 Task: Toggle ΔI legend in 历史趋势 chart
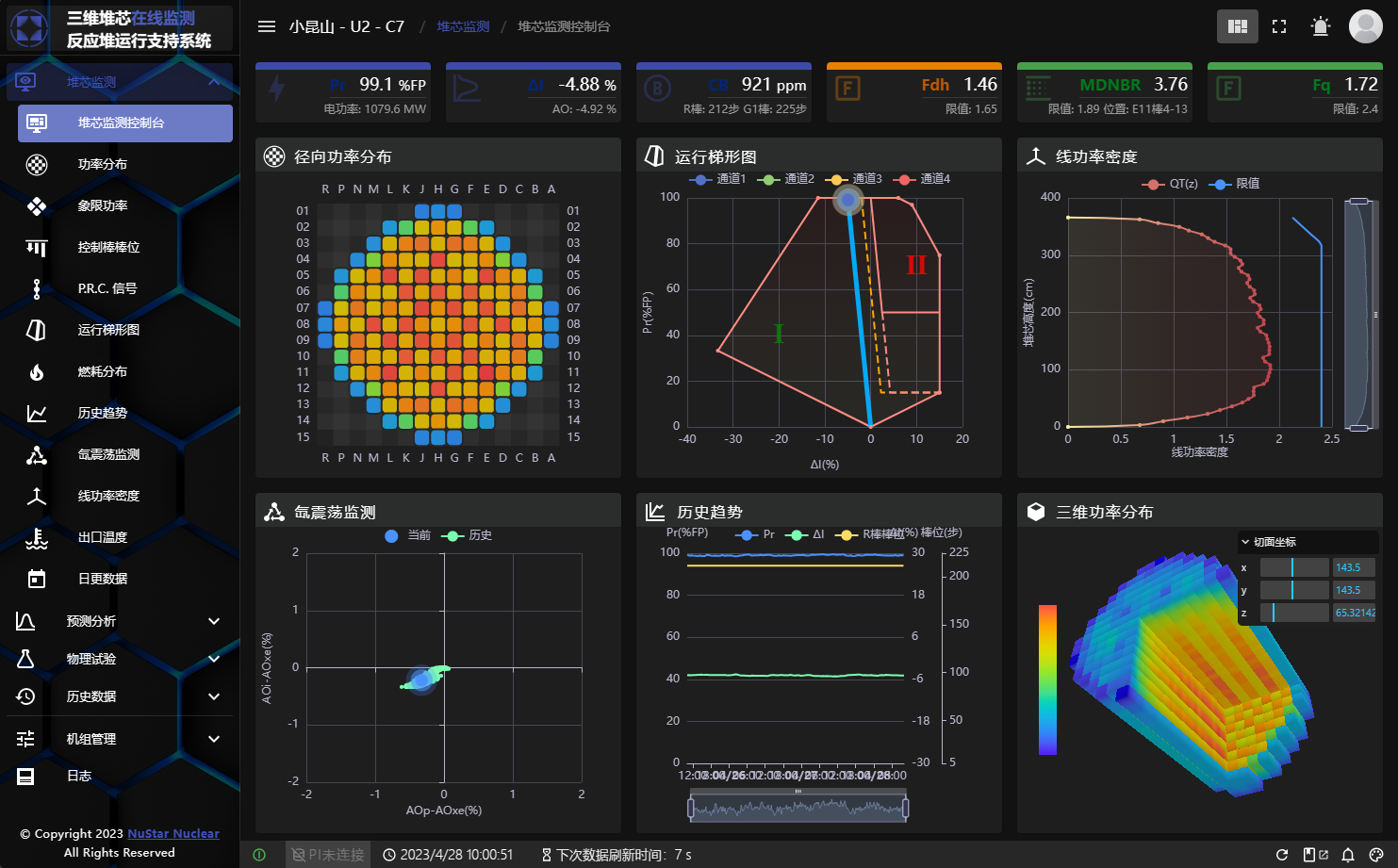(x=805, y=534)
